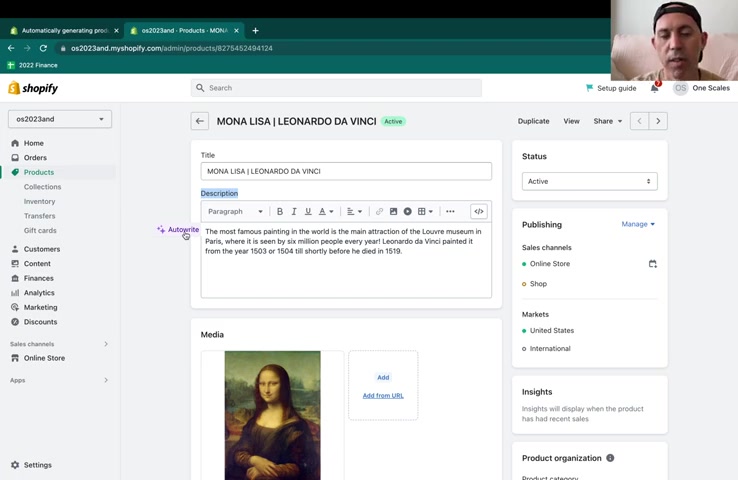Expand Sales channels section chevron
The image size is (738, 480).
click(106, 344)
